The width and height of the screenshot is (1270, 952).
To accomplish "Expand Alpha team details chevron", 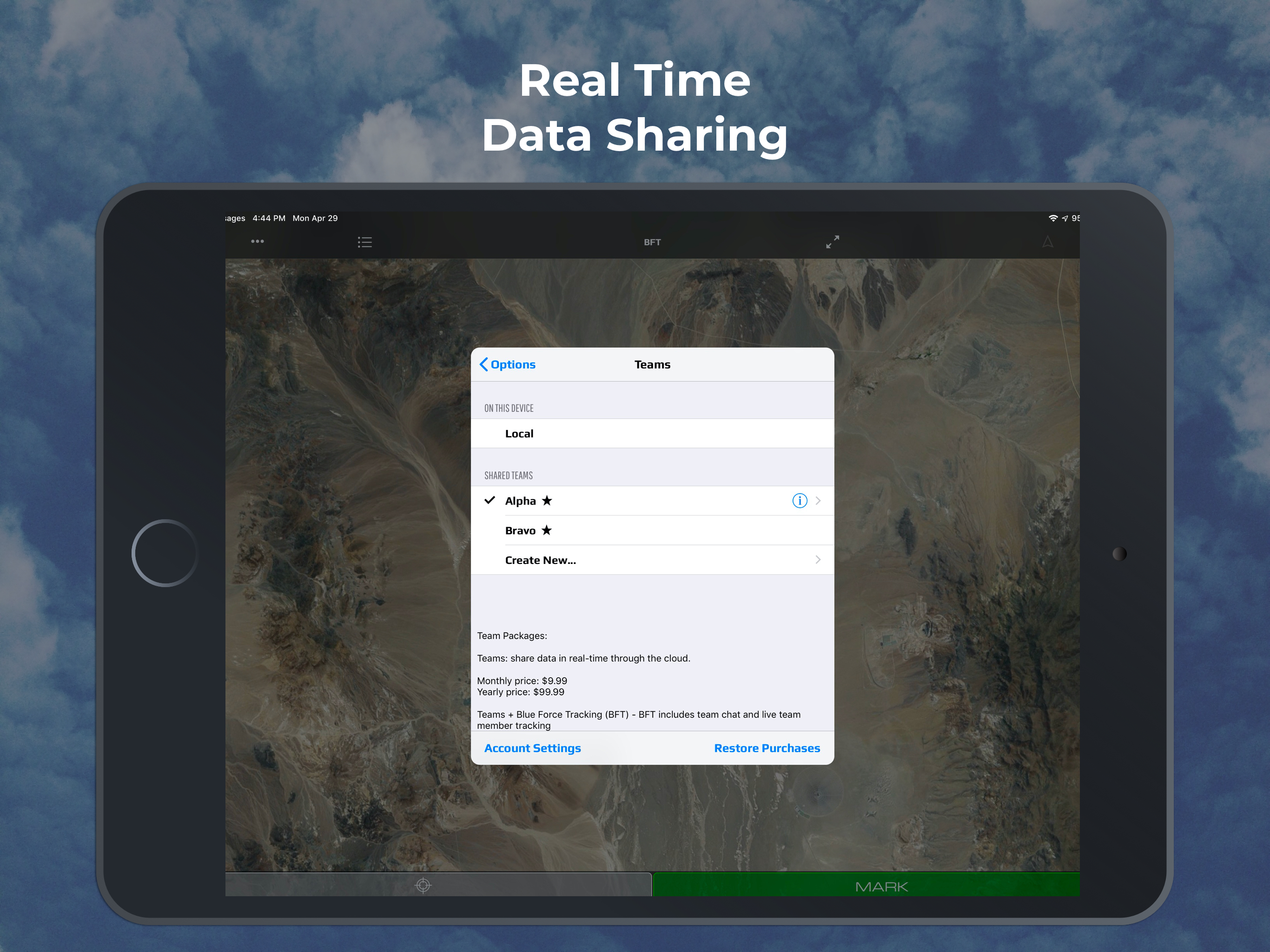I will coord(818,501).
